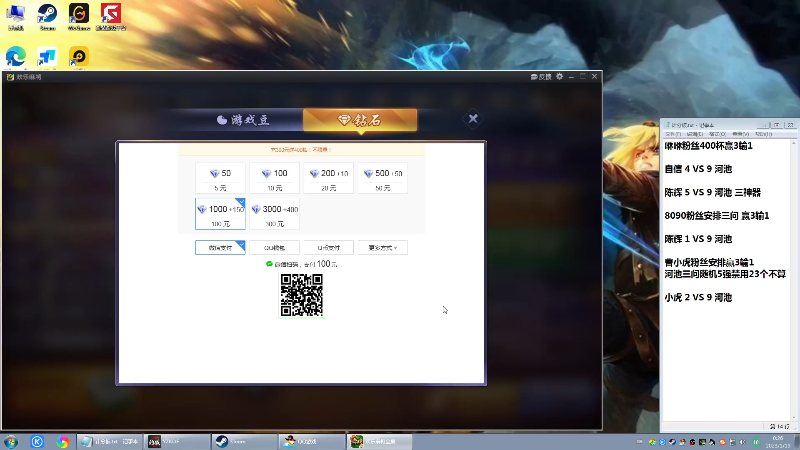Open the taskbar clock

click(x=778, y=442)
